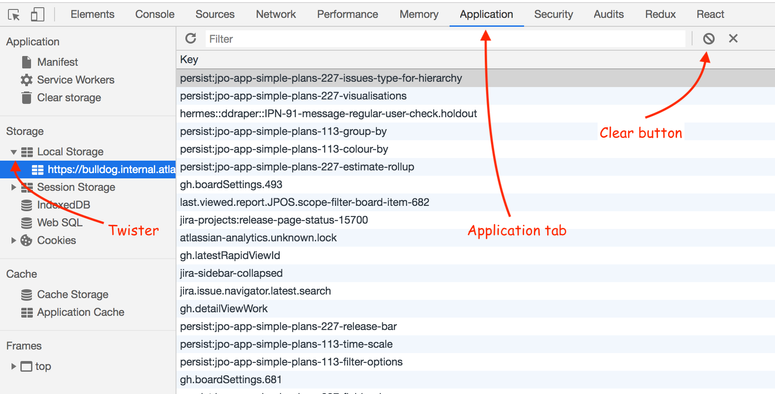Switch to the Console tab

click(x=155, y=14)
